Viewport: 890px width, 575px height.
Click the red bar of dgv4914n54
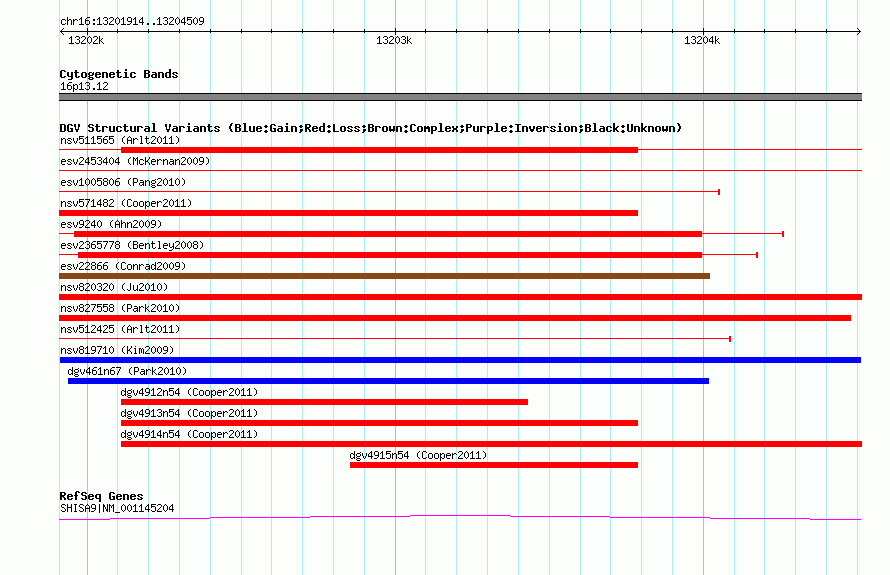tap(492, 444)
